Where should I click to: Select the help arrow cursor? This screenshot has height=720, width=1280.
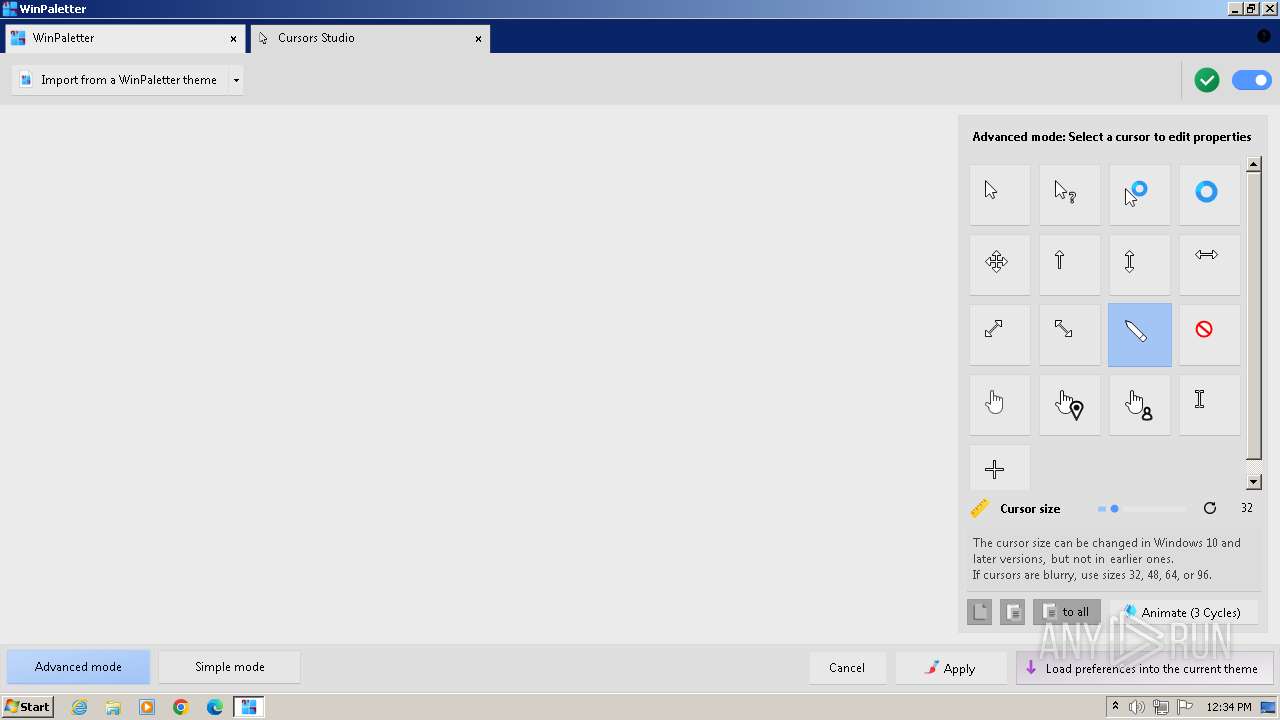1069,195
